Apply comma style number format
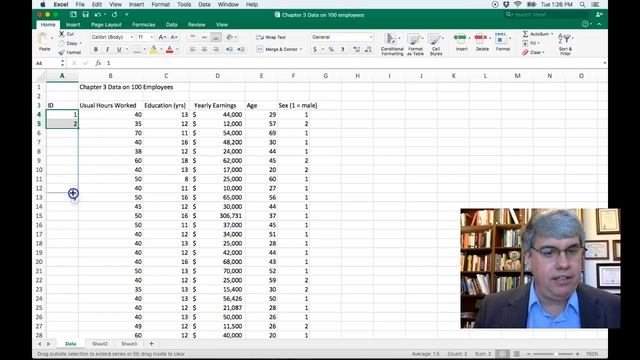 tap(343, 49)
